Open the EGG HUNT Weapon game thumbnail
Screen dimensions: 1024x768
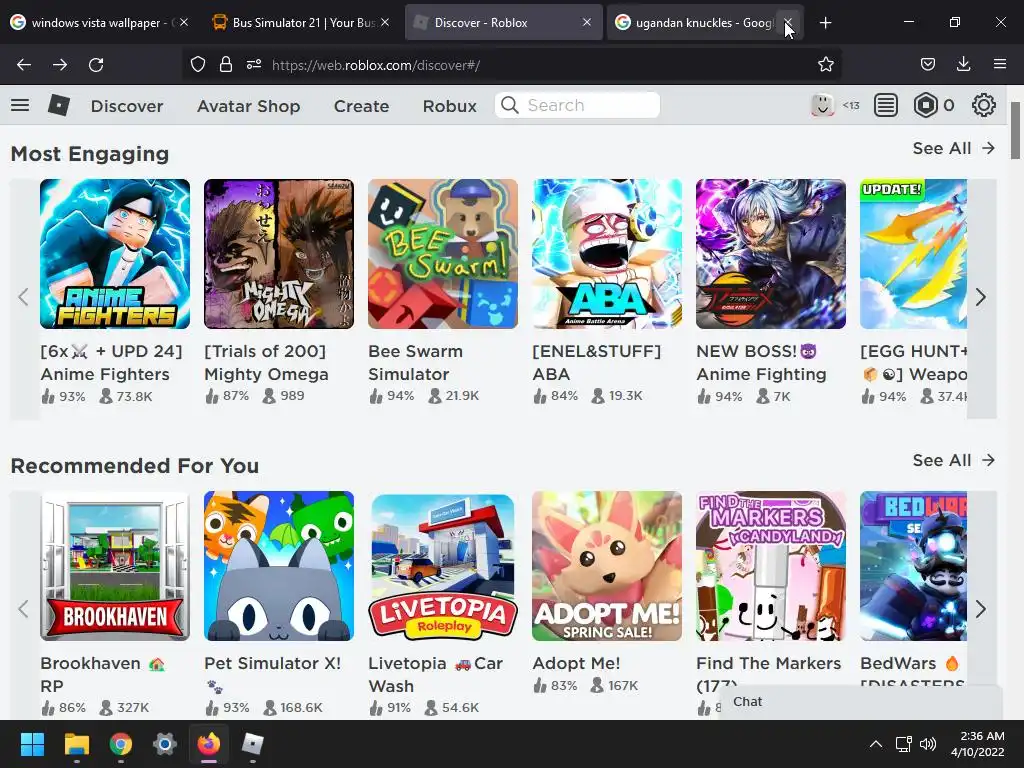[913, 254]
